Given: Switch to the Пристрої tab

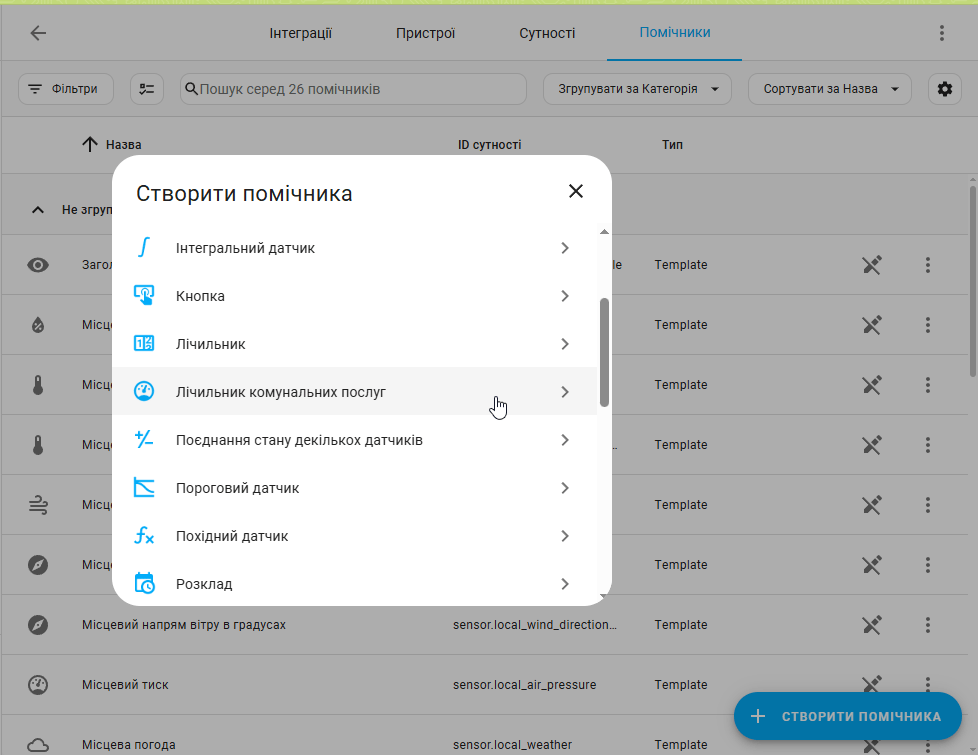Looking at the screenshot, I should click(x=425, y=33).
